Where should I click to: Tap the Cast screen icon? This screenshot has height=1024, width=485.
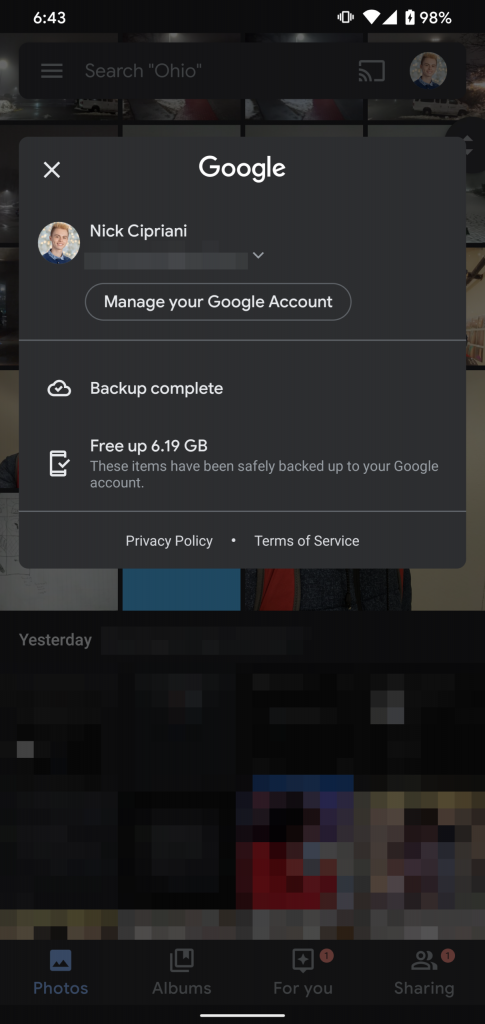click(x=371, y=71)
